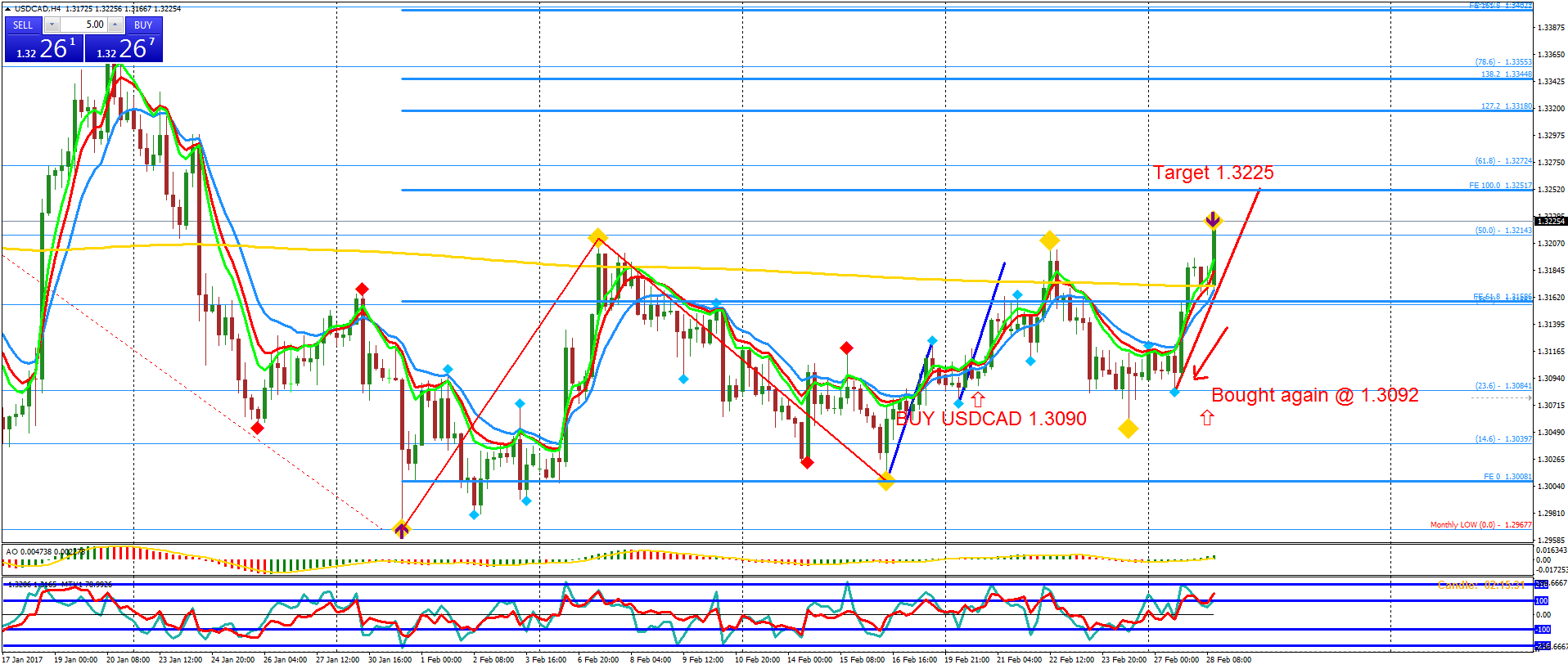Click the '(14.6) - 1.30397' retracement label
The height and width of the screenshot is (669, 1568).
pos(1503,439)
